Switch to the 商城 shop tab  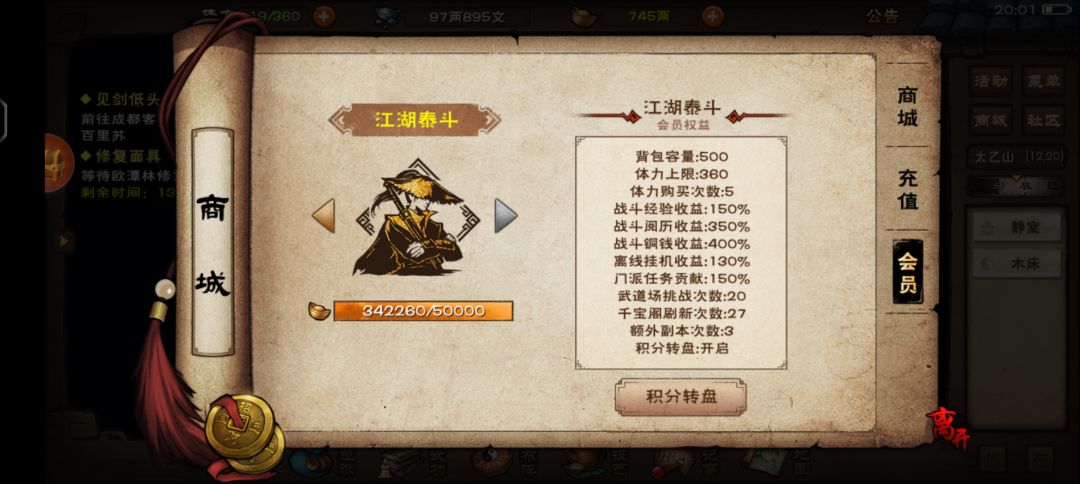907,107
